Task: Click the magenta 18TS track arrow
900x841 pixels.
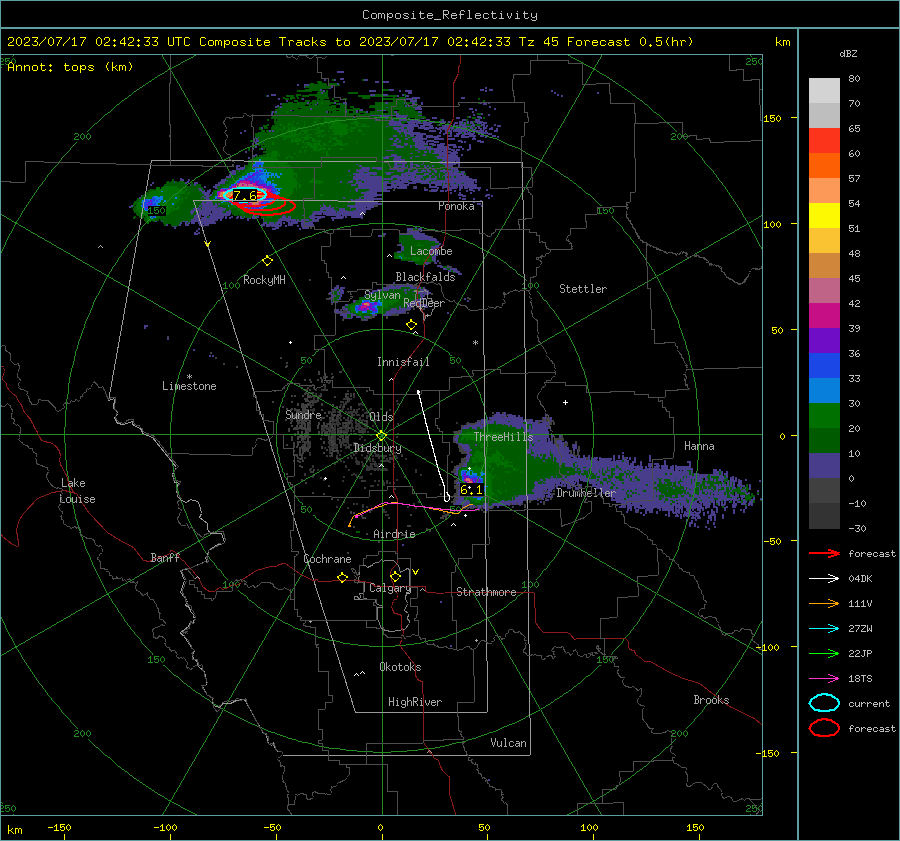Action: (824, 679)
